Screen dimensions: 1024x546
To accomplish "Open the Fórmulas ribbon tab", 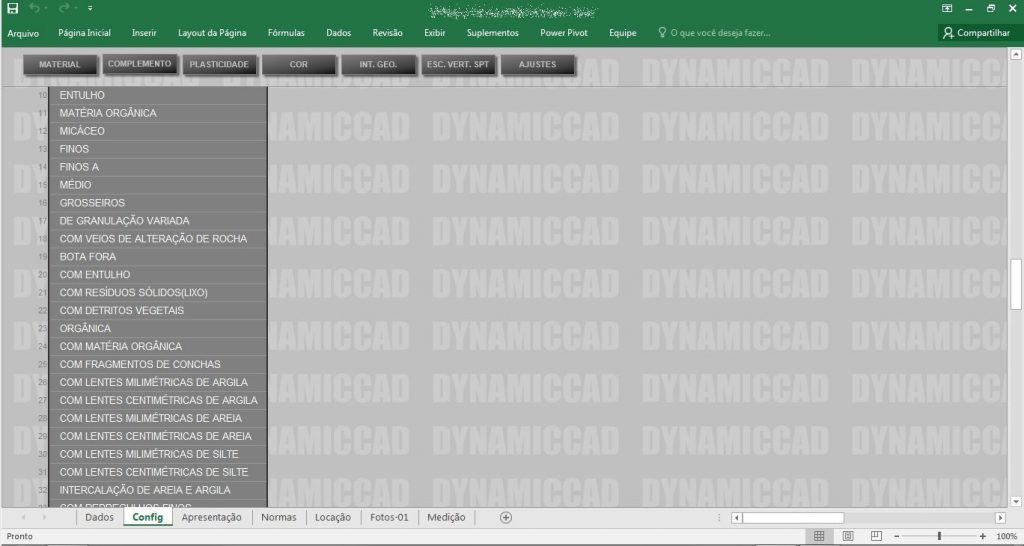I will tap(286, 33).
